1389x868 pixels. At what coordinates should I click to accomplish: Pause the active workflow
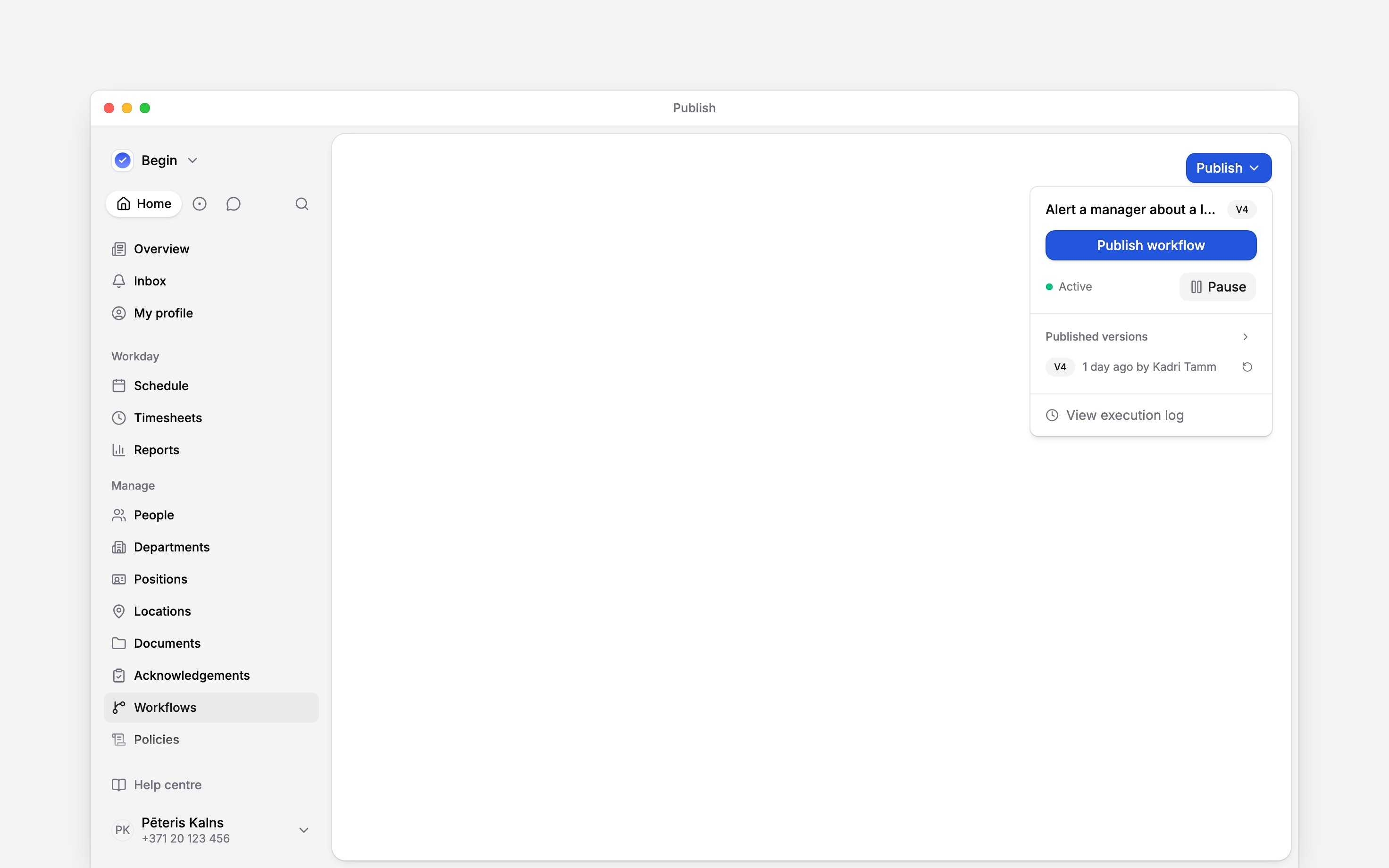(1217, 287)
